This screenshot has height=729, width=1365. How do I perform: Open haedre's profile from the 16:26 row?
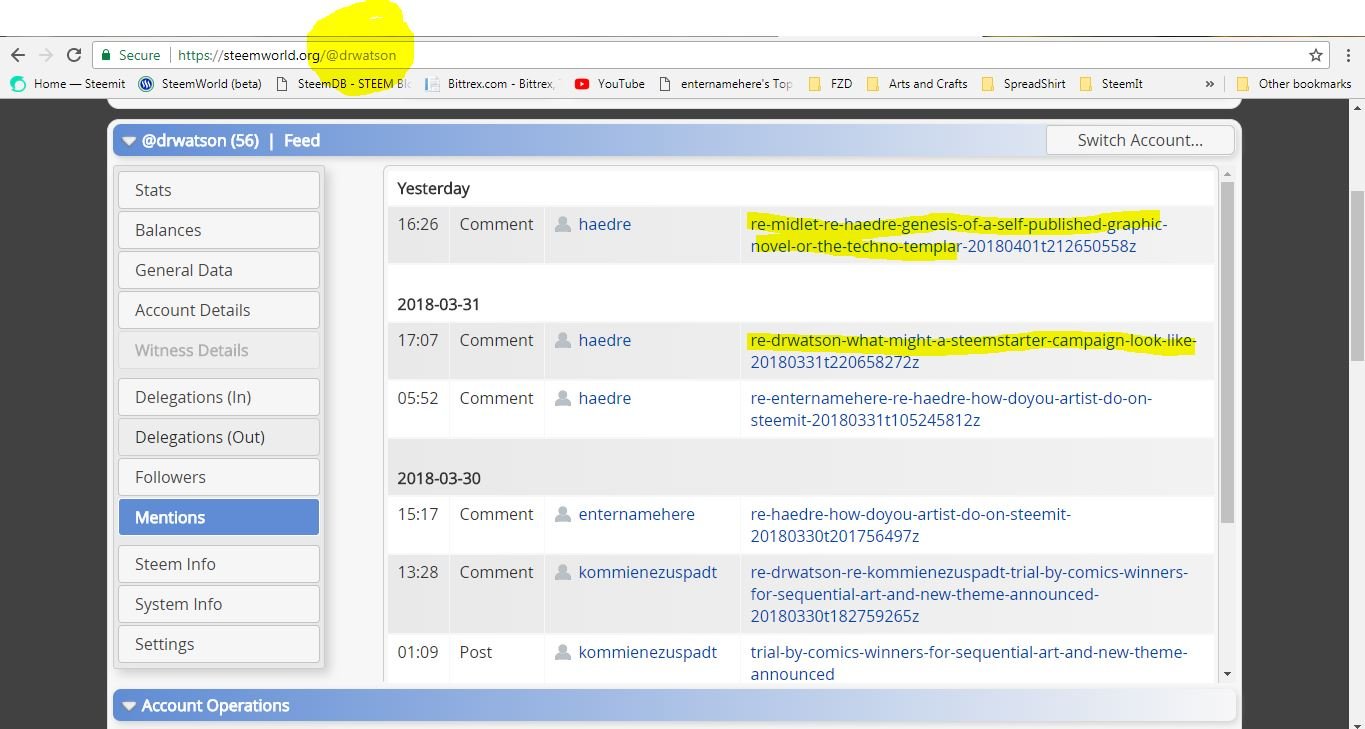605,224
